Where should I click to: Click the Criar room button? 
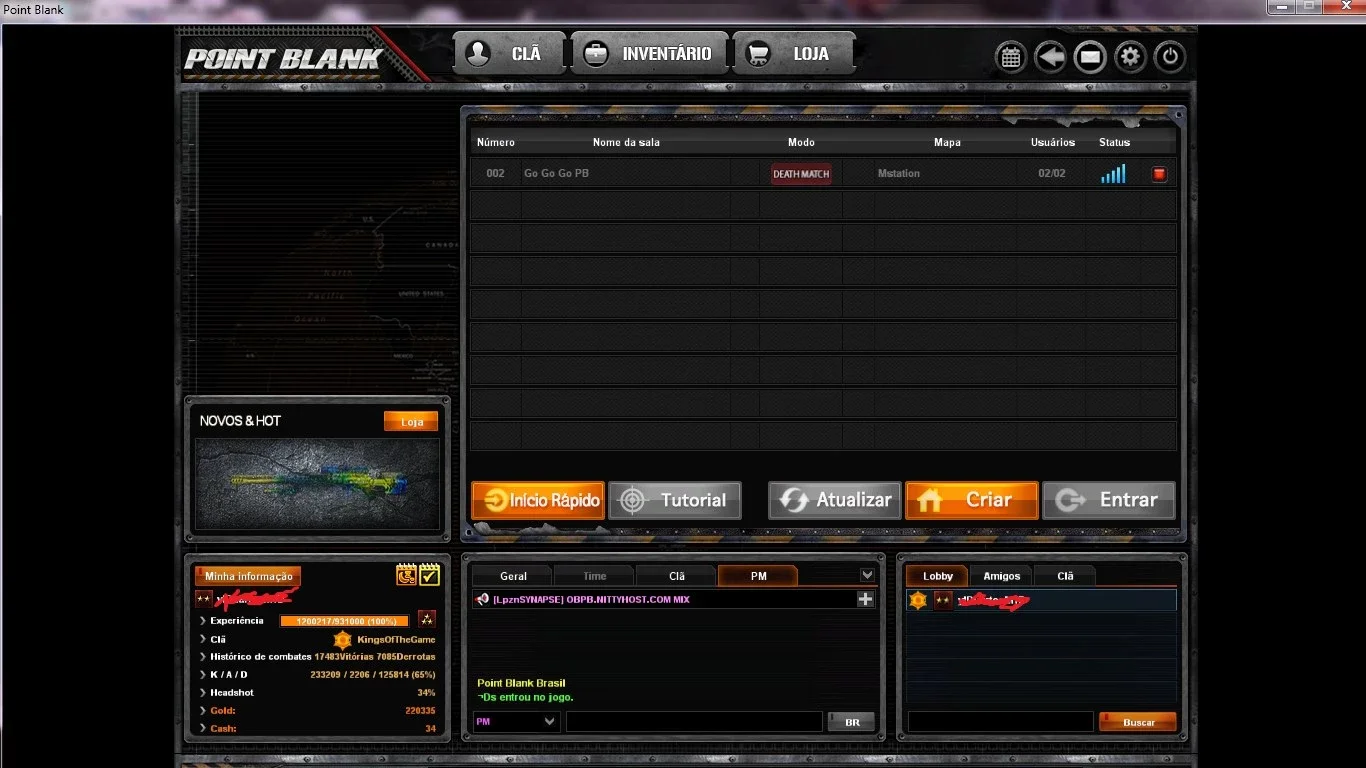click(972, 500)
